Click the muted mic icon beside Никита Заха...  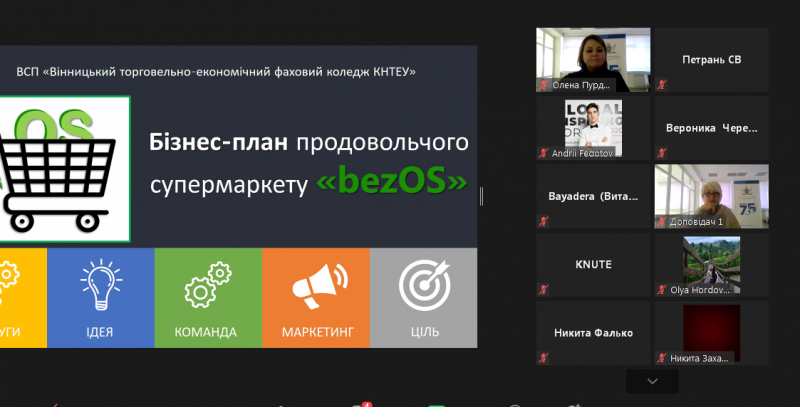tap(662, 358)
